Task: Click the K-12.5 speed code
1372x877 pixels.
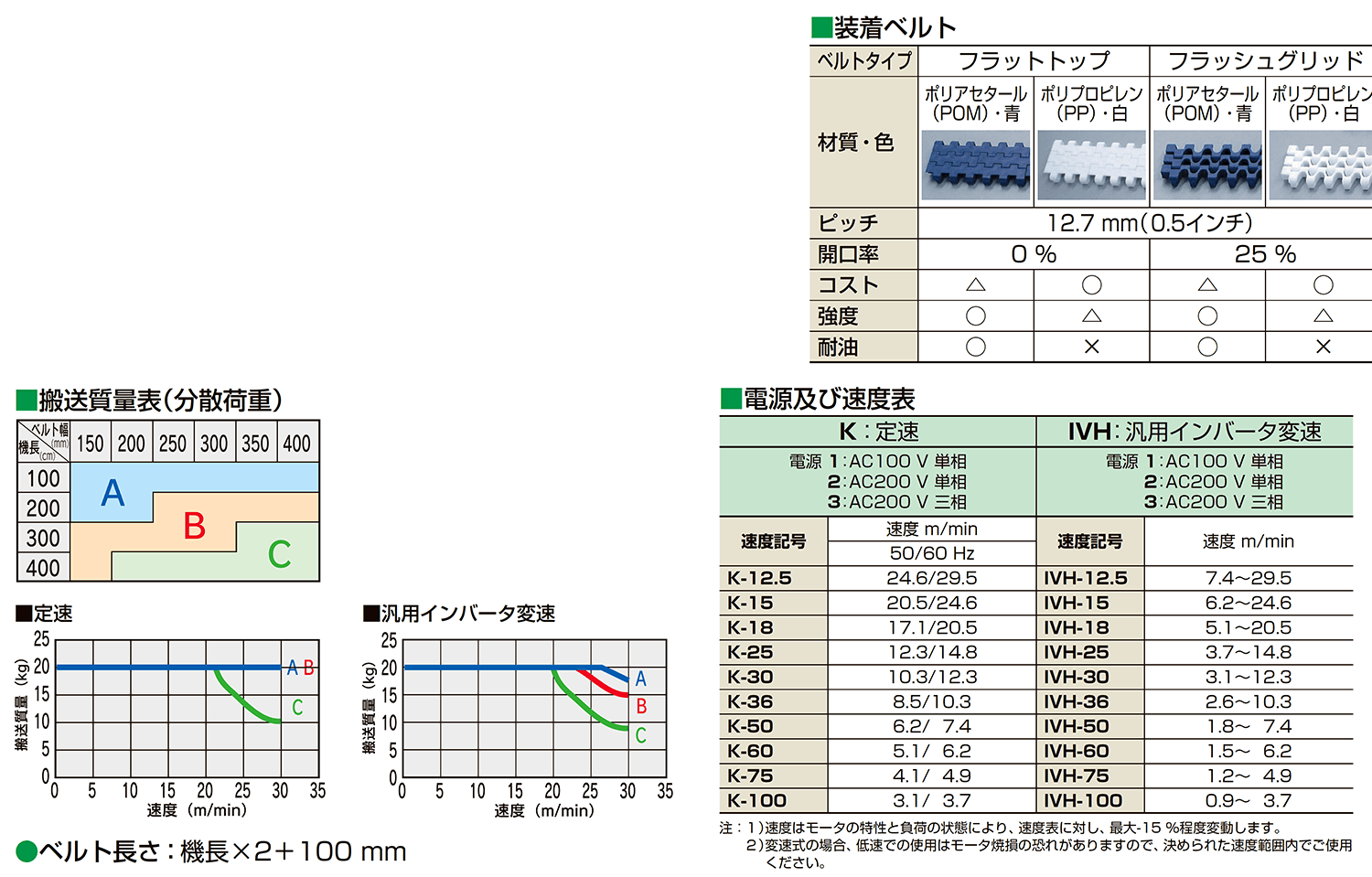Action: tap(759, 578)
